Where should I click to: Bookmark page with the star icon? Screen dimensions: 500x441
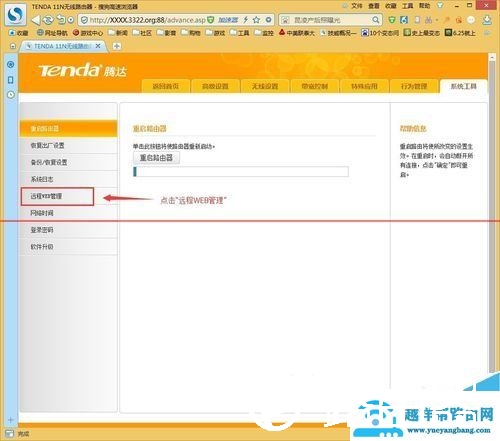pyautogui.click(x=256, y=20)
